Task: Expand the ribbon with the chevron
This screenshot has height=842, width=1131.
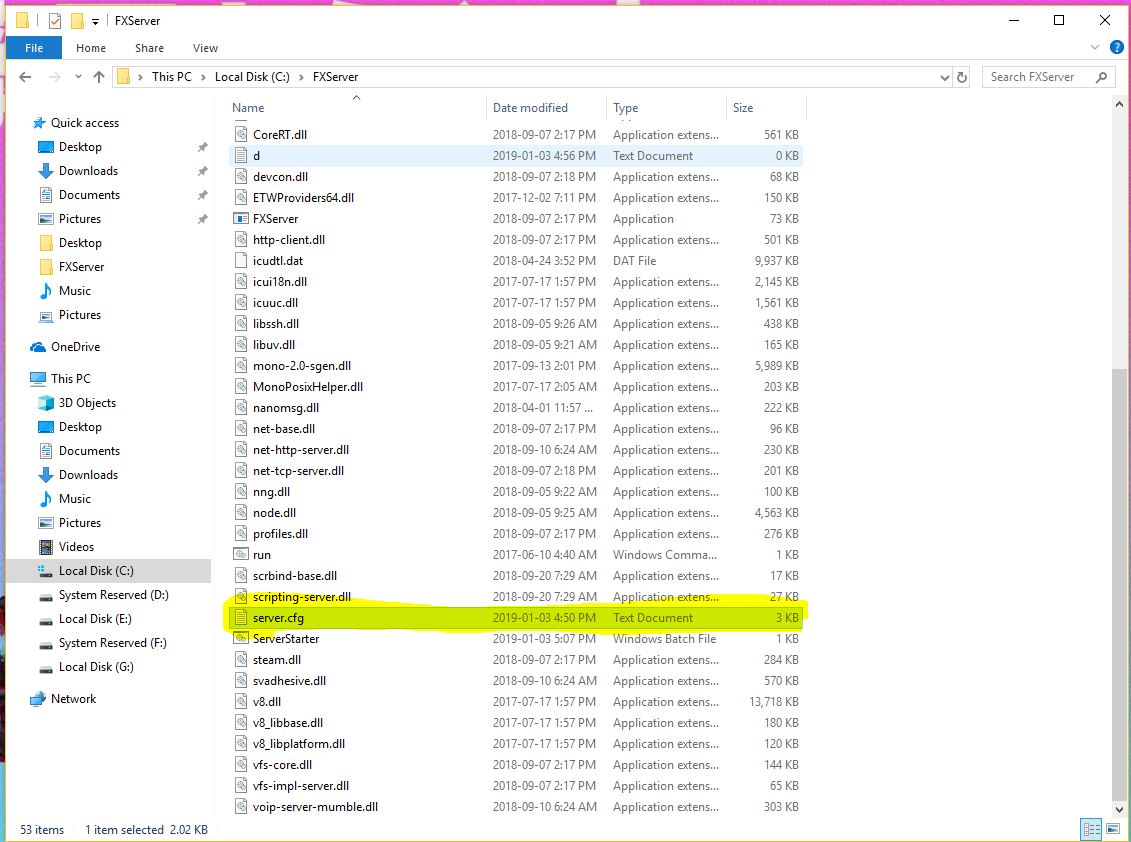Action: coord(1096,46)
